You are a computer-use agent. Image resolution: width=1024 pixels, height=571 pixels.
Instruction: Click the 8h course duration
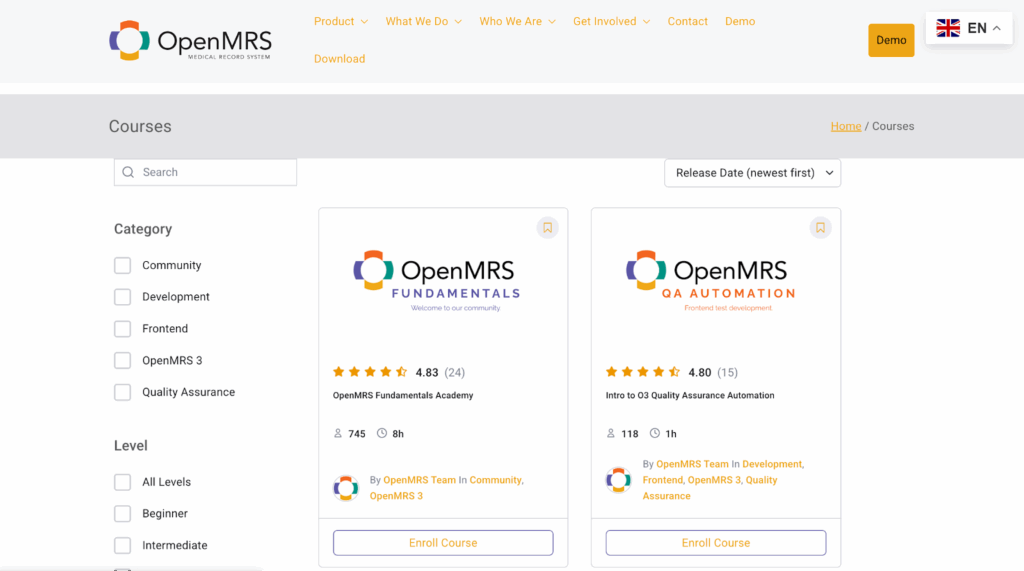398,434
